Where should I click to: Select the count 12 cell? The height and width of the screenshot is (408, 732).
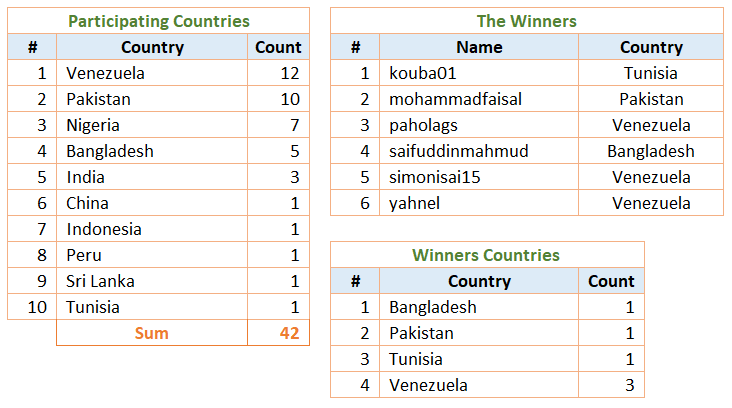point(278,73)
